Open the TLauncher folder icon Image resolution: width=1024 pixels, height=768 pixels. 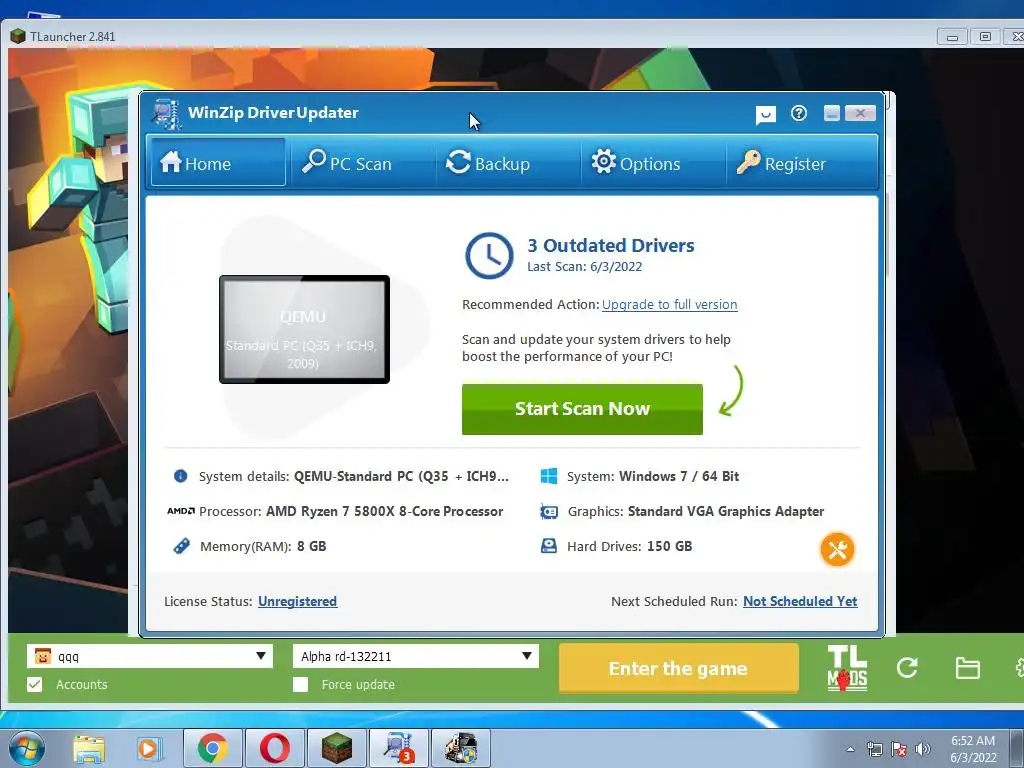click(967, 668)
